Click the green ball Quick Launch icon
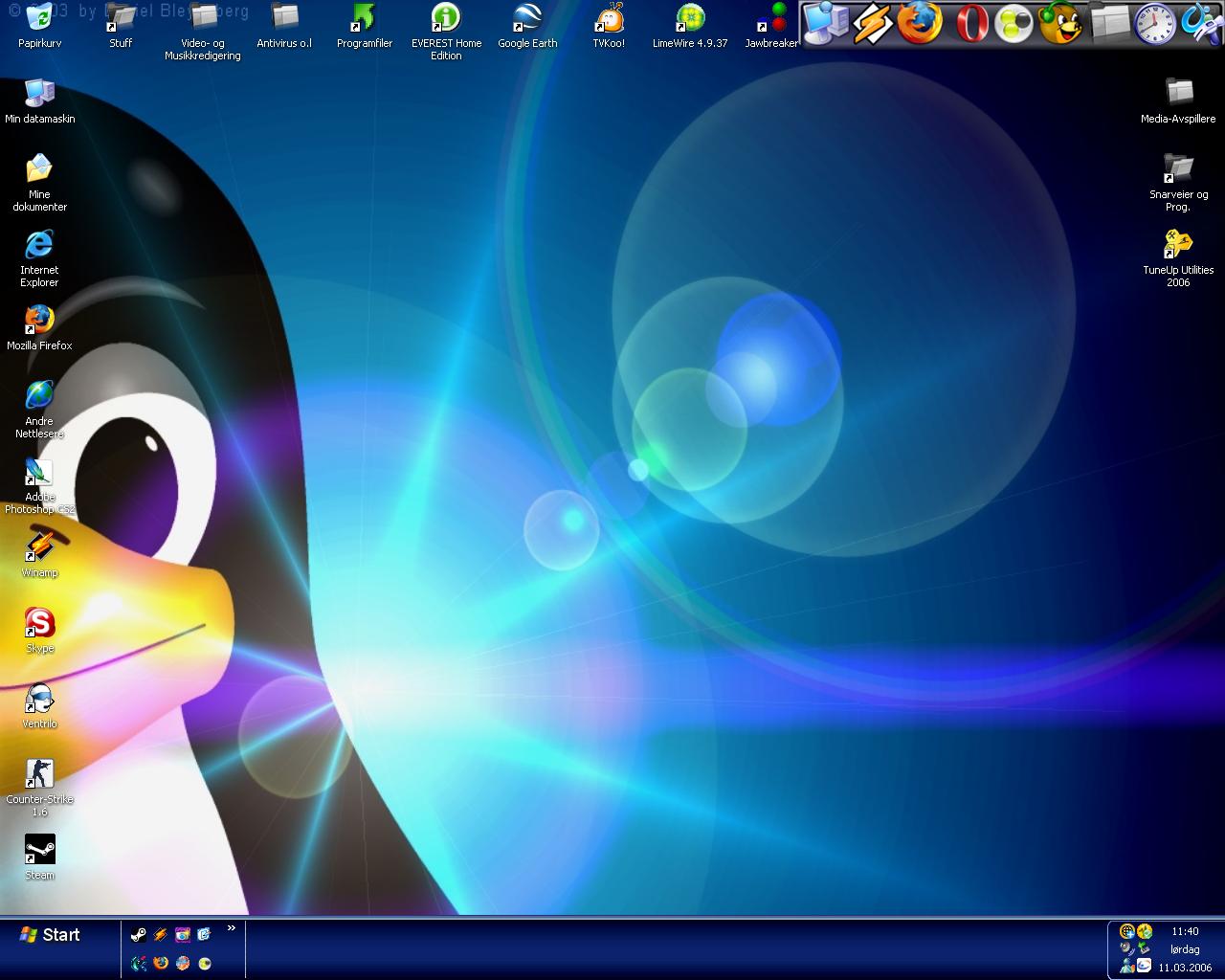The height and width of the screenshot is (980, 1225). (x=205, y=963)
